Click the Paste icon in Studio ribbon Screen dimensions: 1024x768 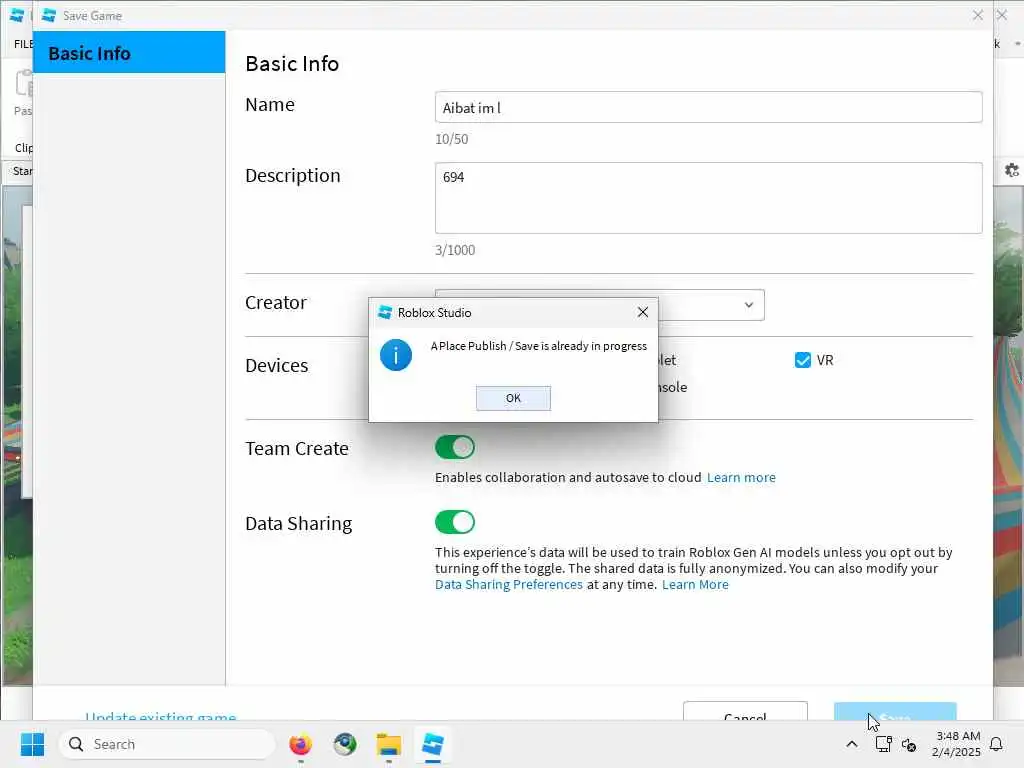24,84
